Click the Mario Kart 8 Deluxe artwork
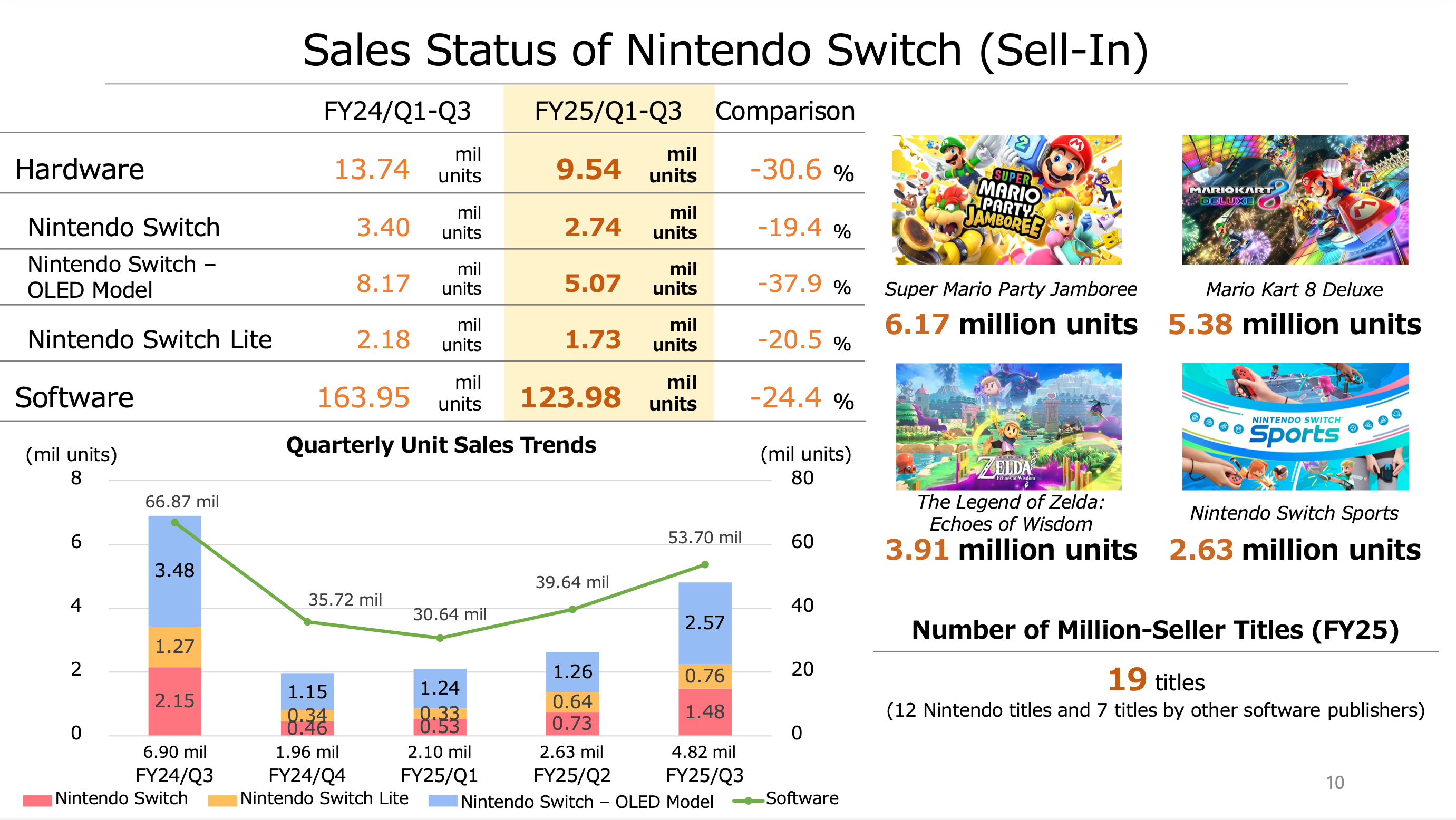1456x820 pixels. [x=1295, y=200]
